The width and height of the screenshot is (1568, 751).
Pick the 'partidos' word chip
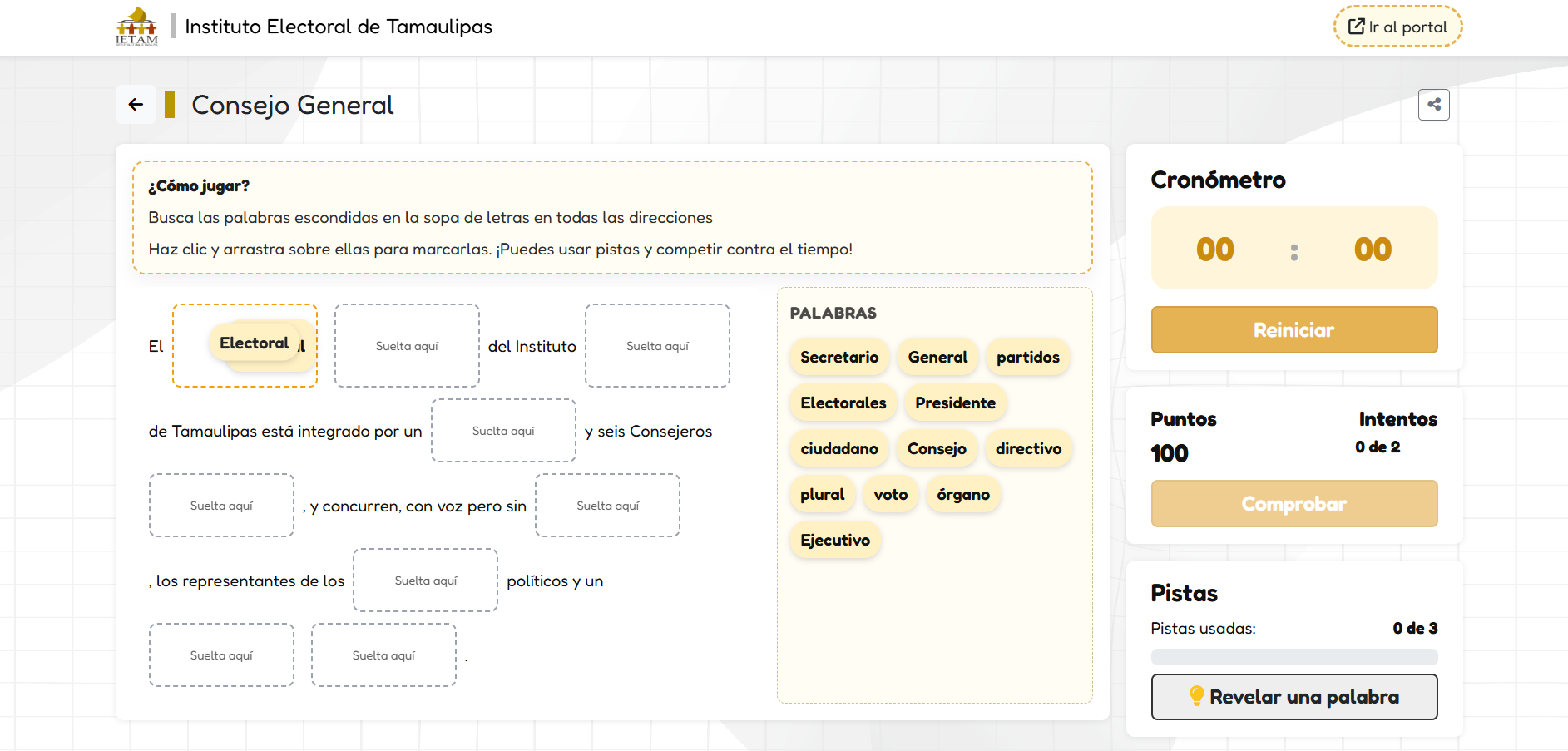(x=1027, y=358)
